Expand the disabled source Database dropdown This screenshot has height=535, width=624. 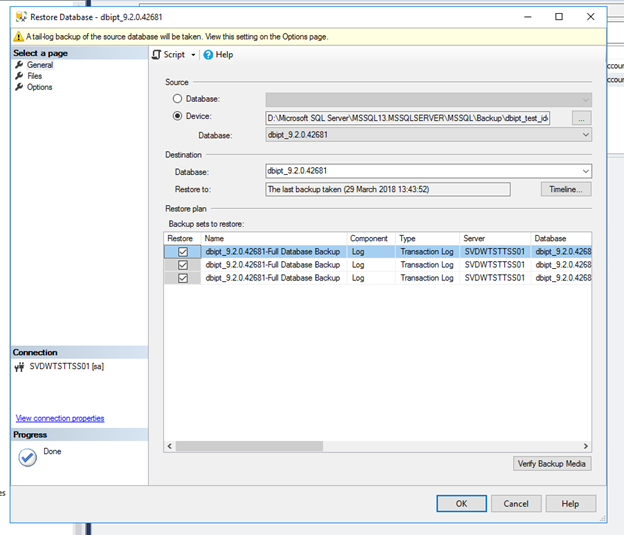coord(586,100)
